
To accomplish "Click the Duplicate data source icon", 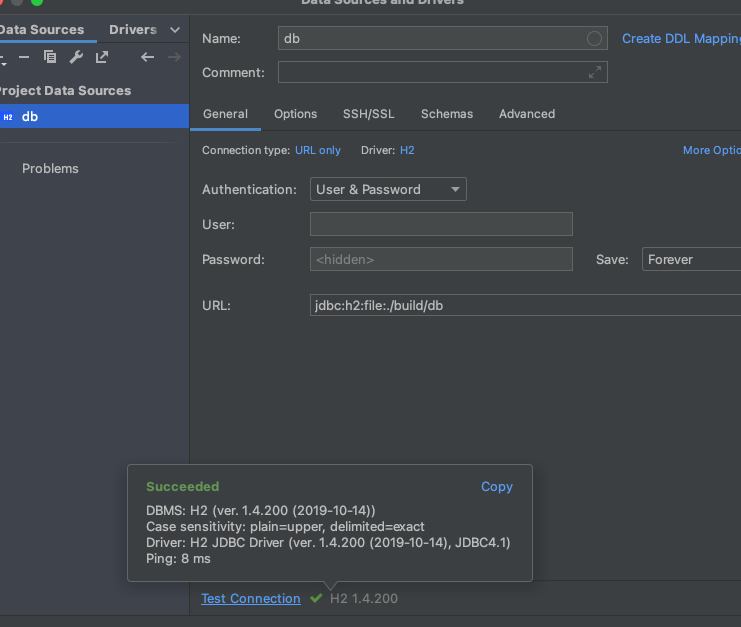I will click(x=50, y=57).
